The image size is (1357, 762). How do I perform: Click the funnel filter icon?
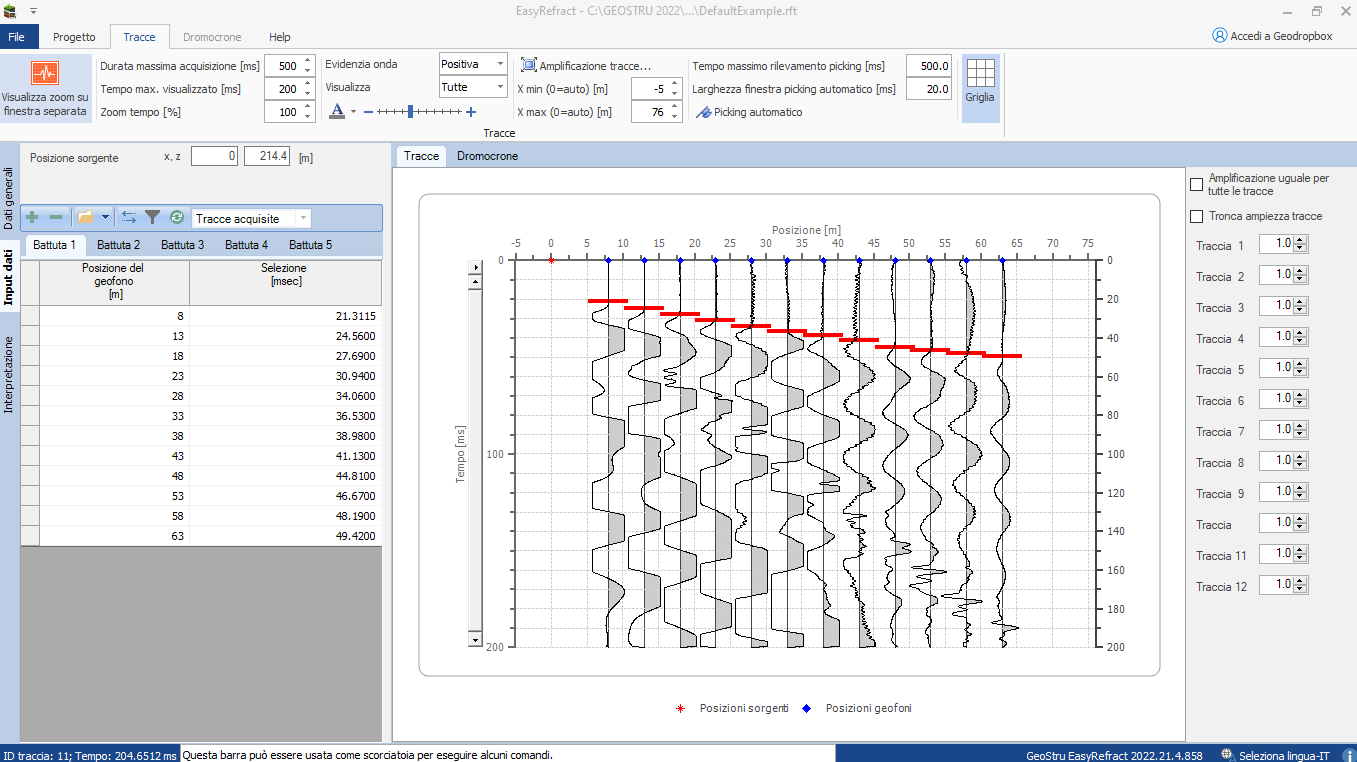[x=152, y=217]
